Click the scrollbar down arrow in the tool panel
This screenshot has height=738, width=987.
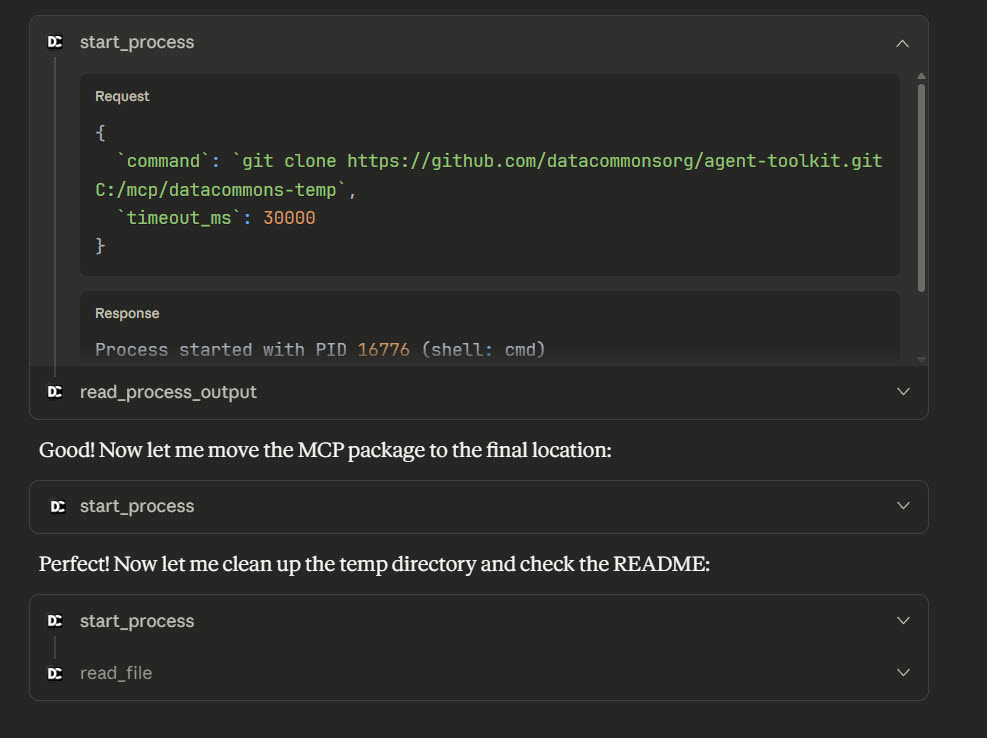[921, 358]
